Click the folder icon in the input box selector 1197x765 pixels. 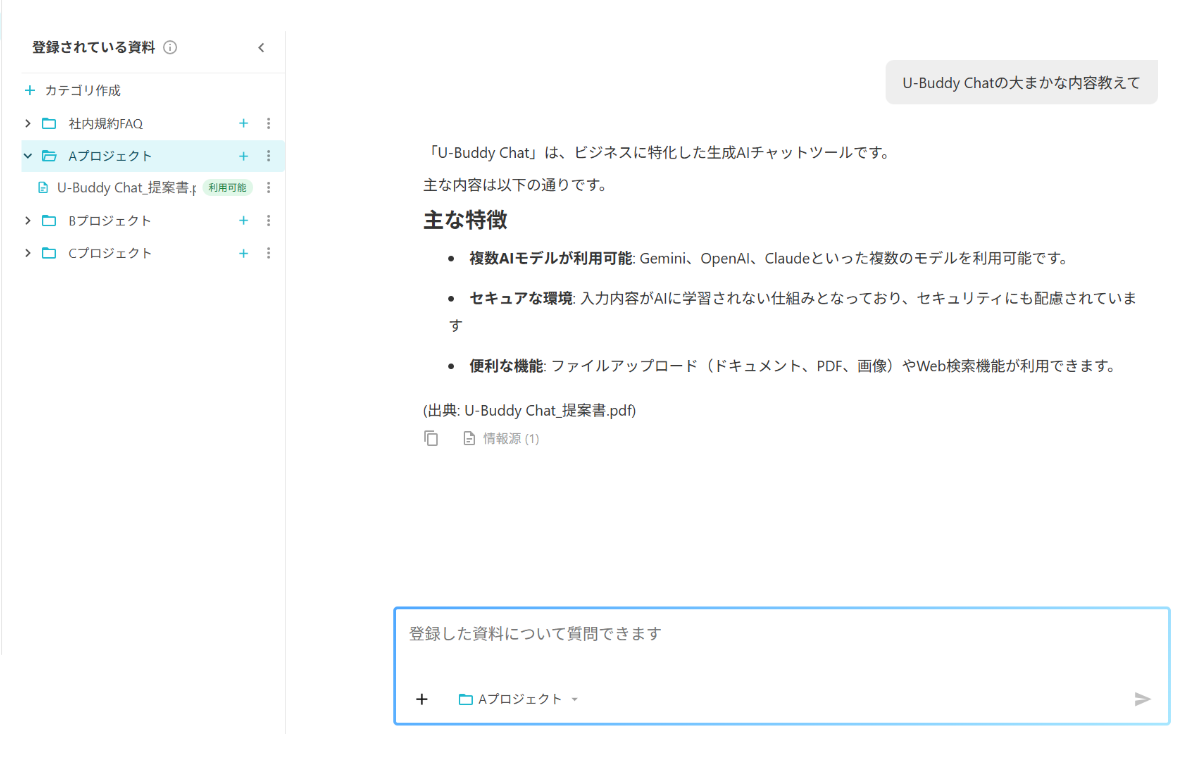[x=466, y=699]
